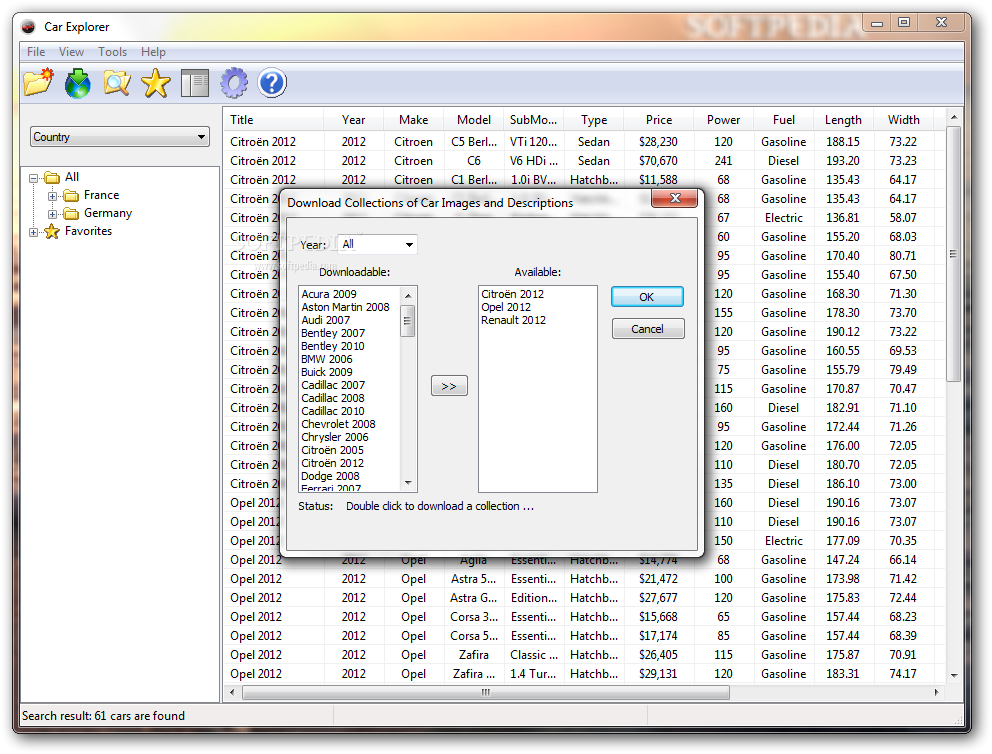
Task: Open the File menu
Action: [36, 52]
